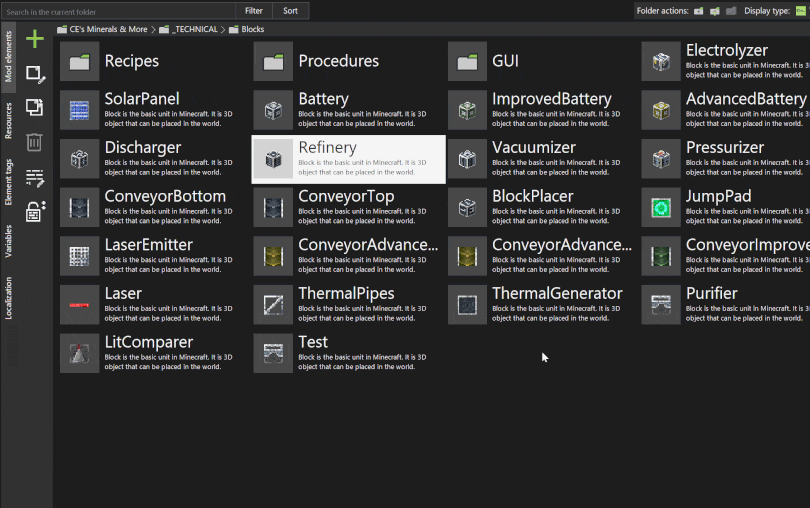This screenshot has width=810, height=508.
Task: Click the edit element code icon
Action: pos(35,178)
